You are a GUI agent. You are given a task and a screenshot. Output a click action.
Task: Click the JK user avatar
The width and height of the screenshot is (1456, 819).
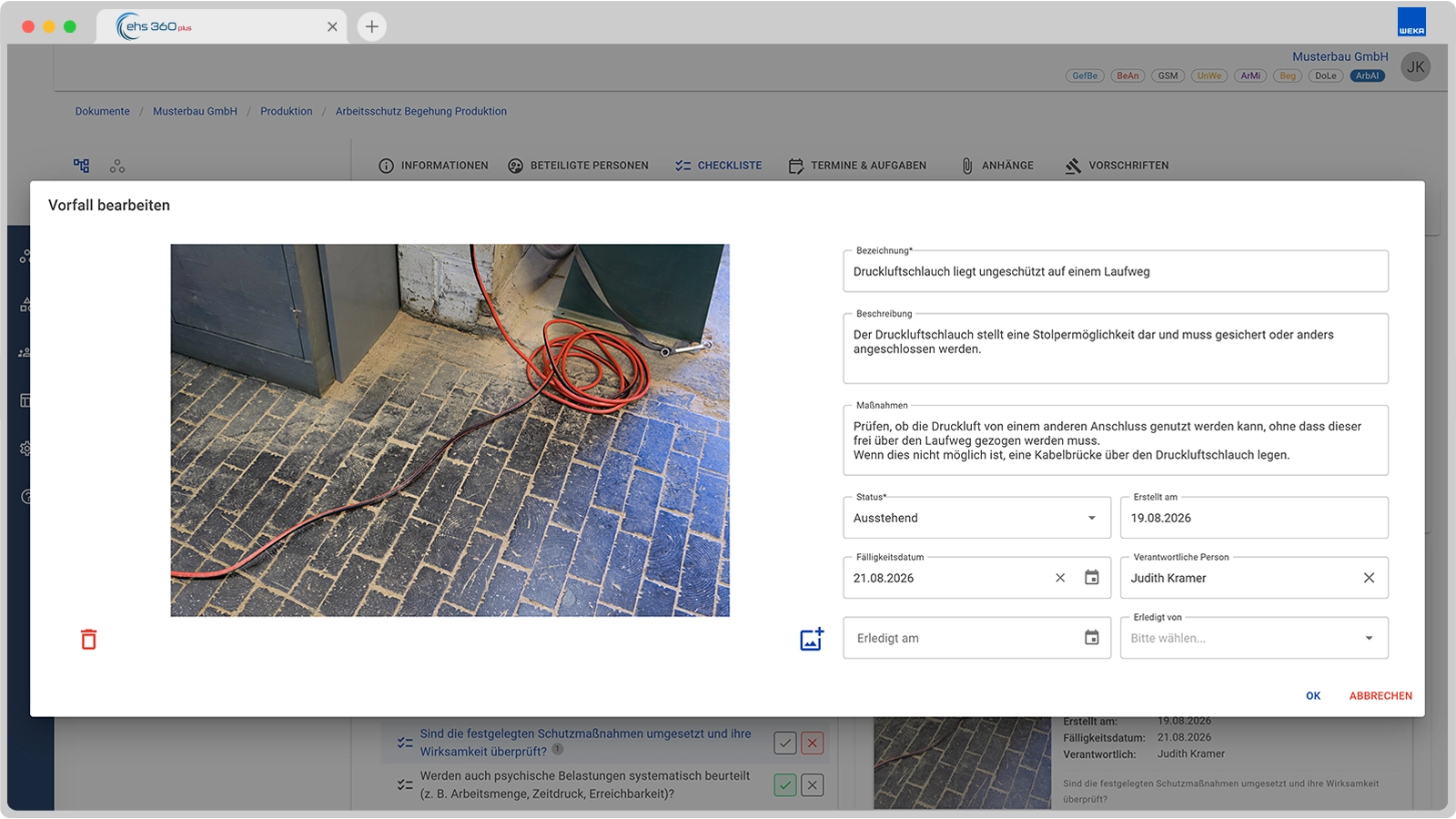point(1415,66)
